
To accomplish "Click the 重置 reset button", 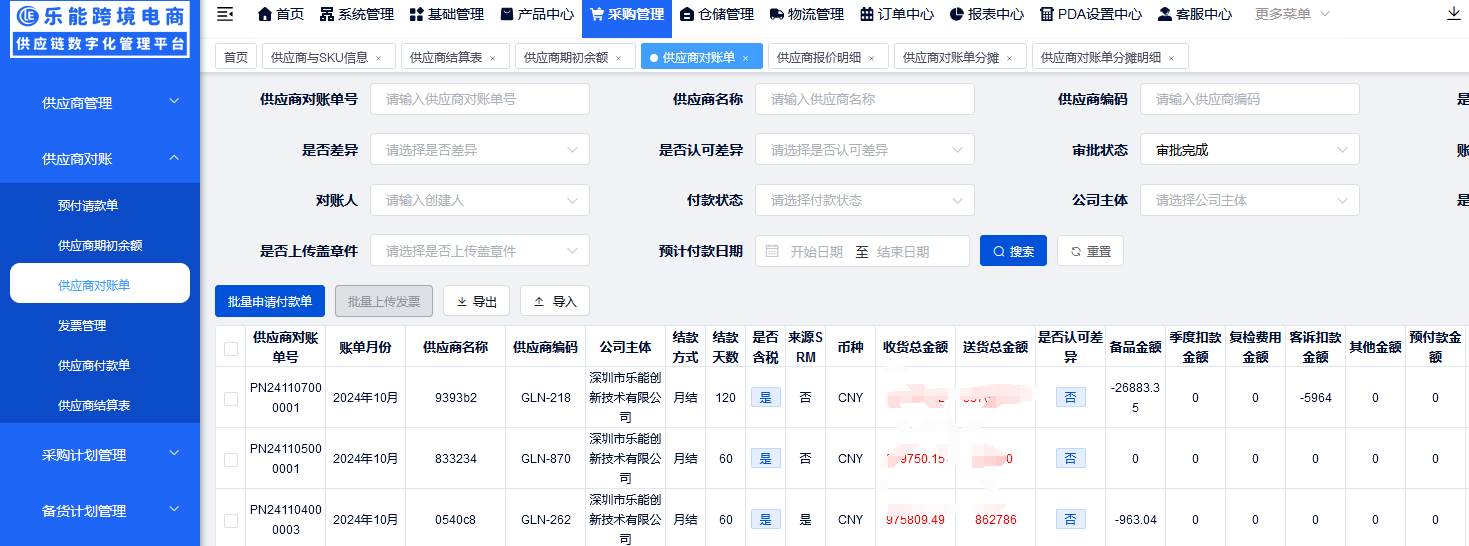I will pos(1090,251).
